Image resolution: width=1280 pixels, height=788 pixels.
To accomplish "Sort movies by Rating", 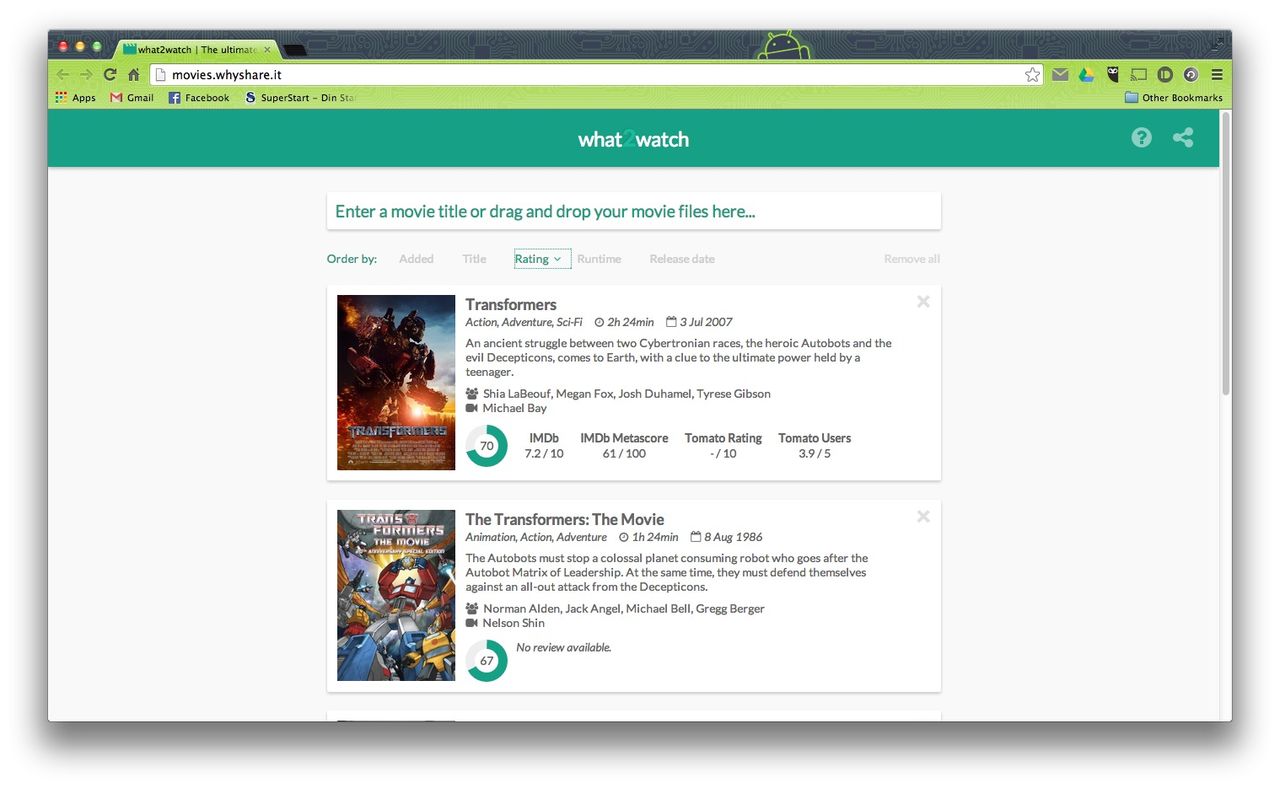I will pyautogui.click(x=542, y=259).
